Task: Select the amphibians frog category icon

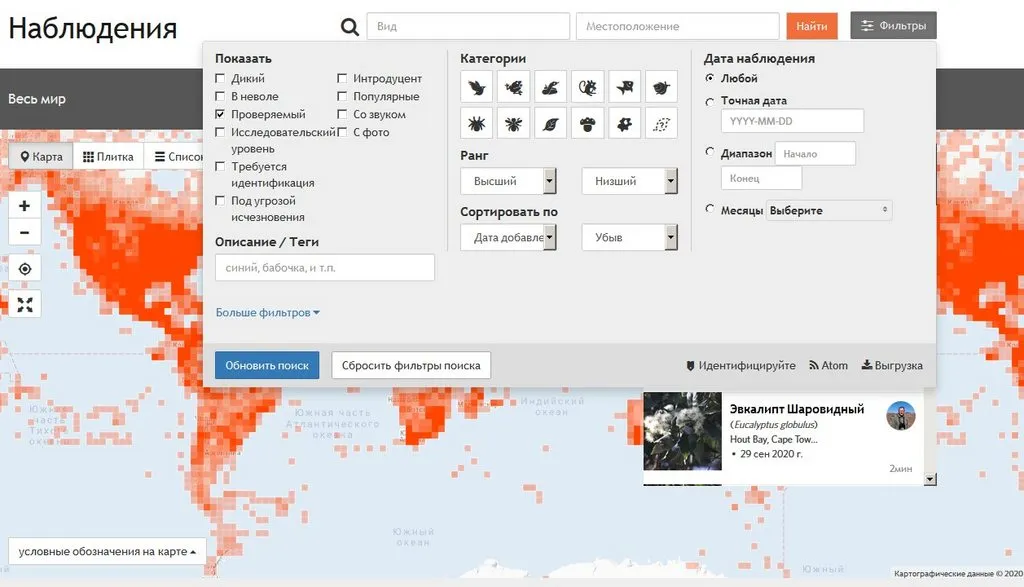Action: 514,87
